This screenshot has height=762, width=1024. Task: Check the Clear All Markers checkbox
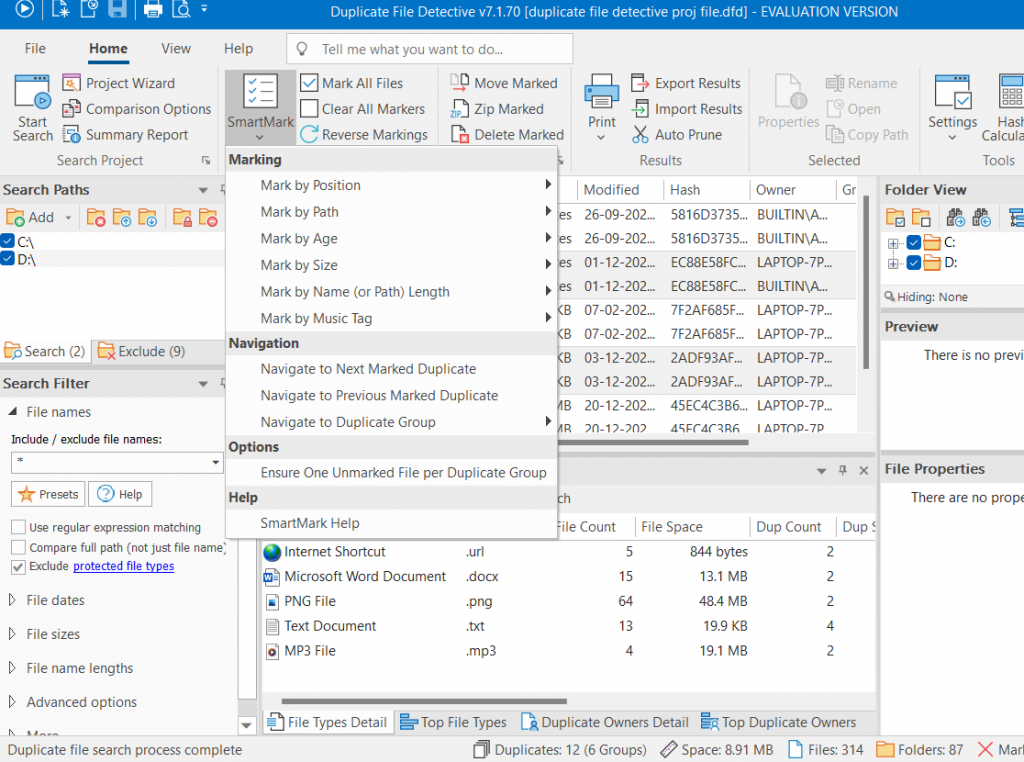pyautogui.click(x=309, y=108)
